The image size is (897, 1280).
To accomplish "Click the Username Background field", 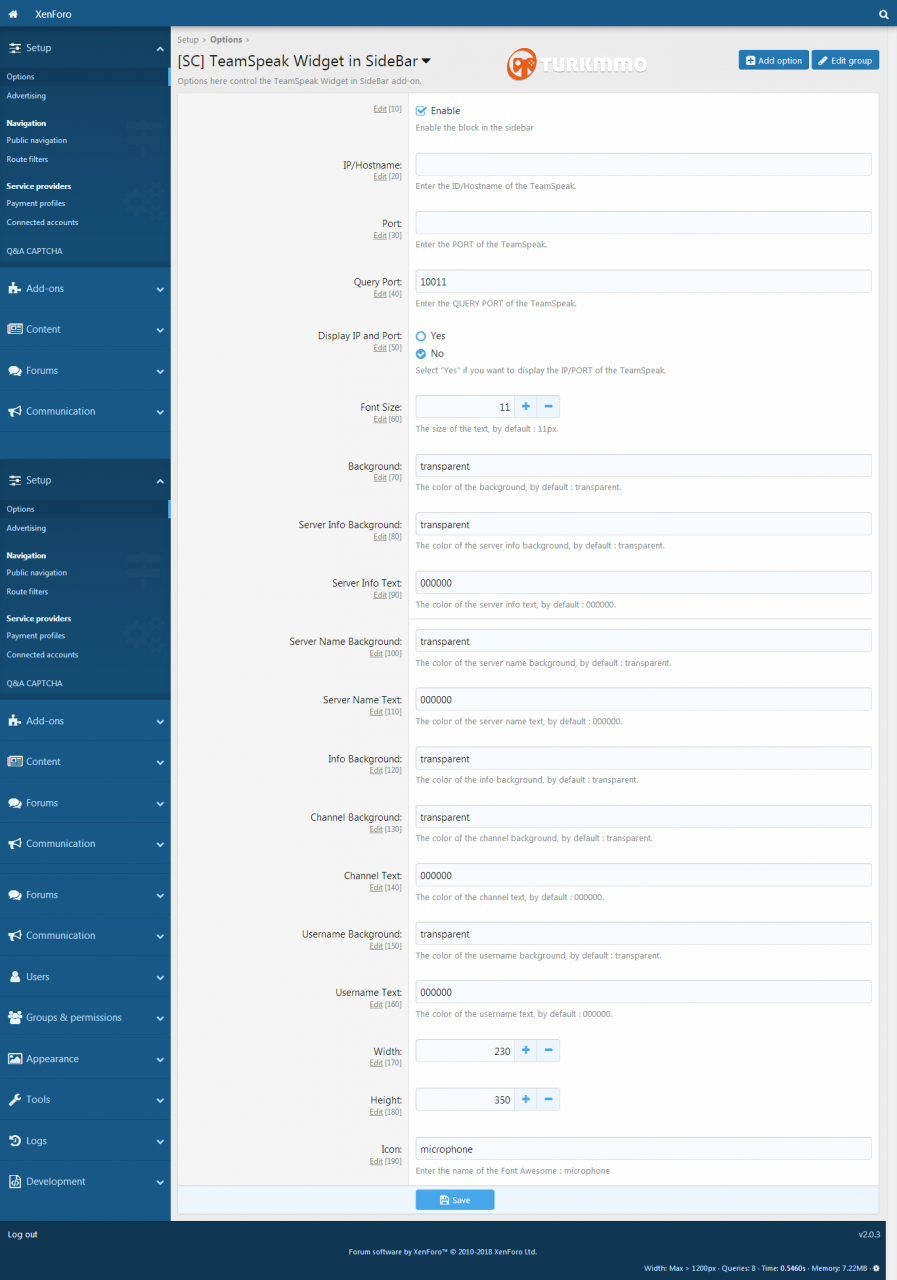I will pos(643,934).
